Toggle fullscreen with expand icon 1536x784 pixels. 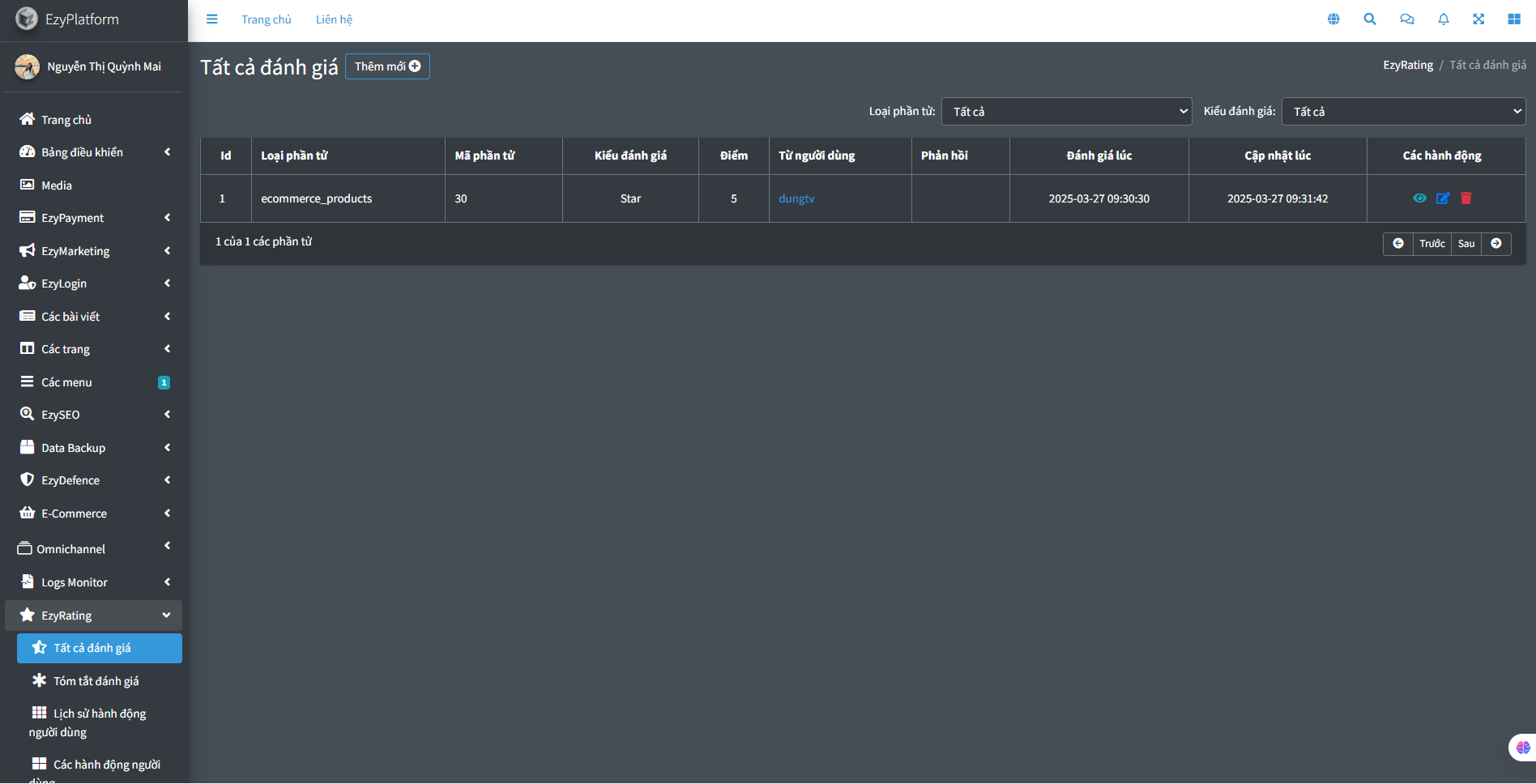[x=1478, y=19]
